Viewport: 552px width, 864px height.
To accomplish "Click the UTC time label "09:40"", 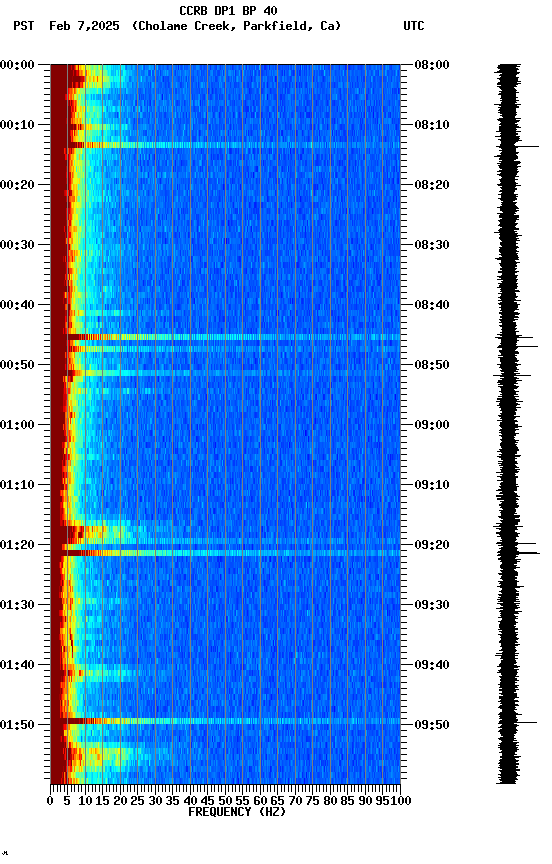I will click(432, 665).
